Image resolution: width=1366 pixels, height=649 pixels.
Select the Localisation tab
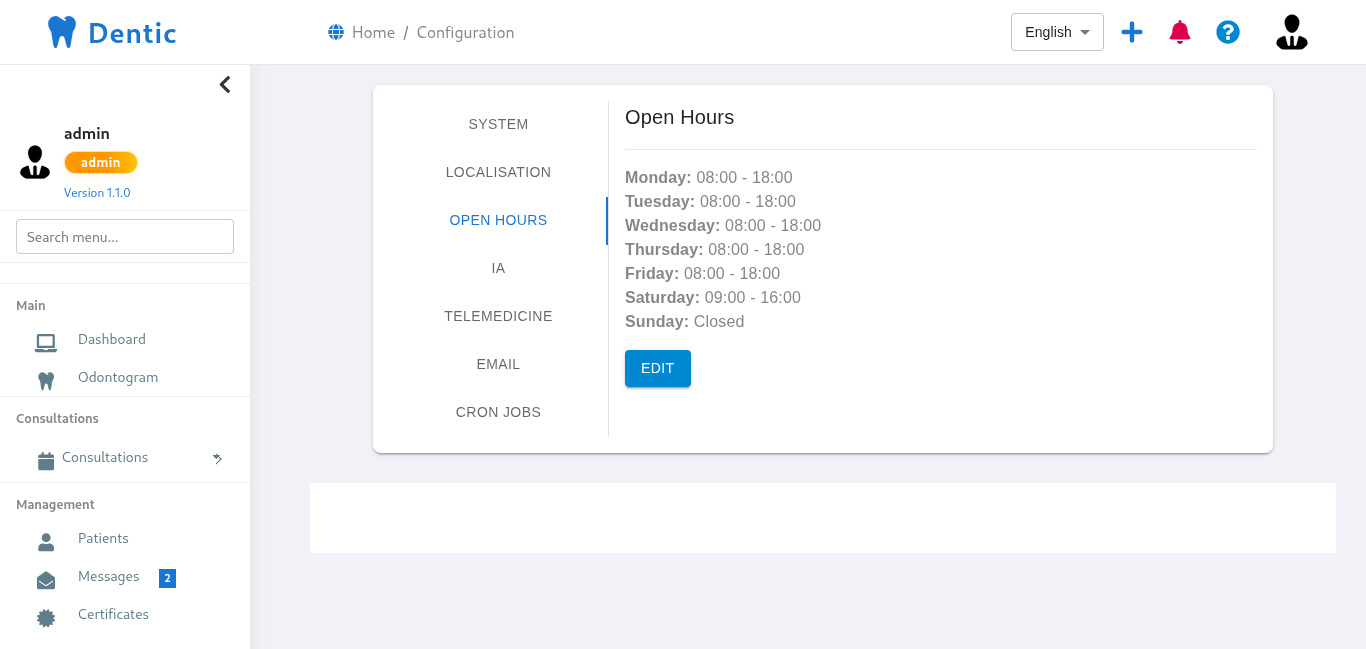498,172
